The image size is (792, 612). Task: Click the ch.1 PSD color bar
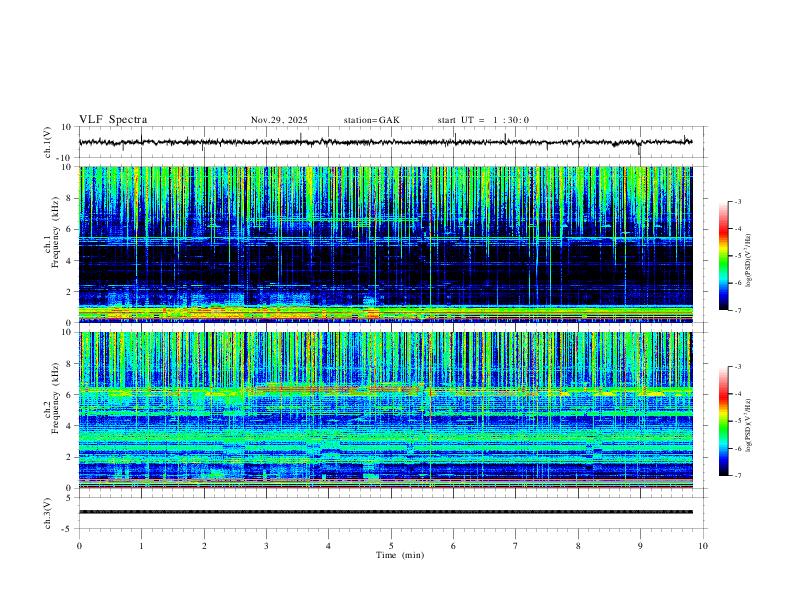(x=724, y=256)
